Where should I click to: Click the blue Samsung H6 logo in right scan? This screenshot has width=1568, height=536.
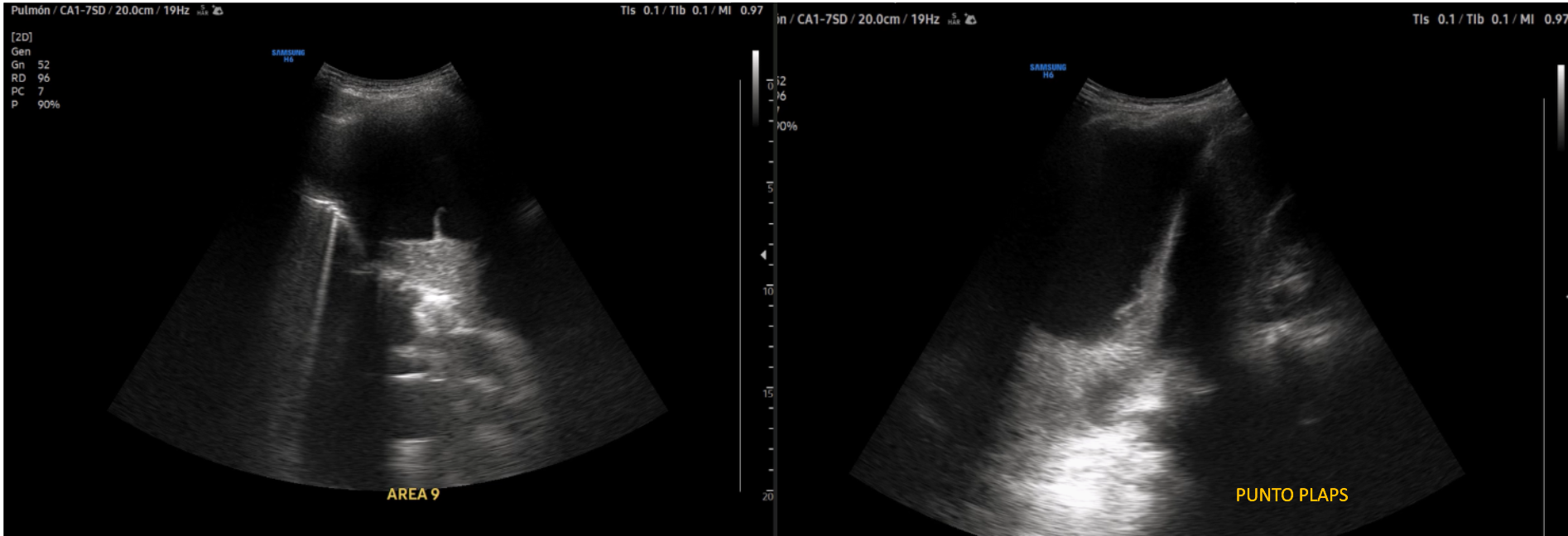pyautogui.click(x=1048, y=71)
